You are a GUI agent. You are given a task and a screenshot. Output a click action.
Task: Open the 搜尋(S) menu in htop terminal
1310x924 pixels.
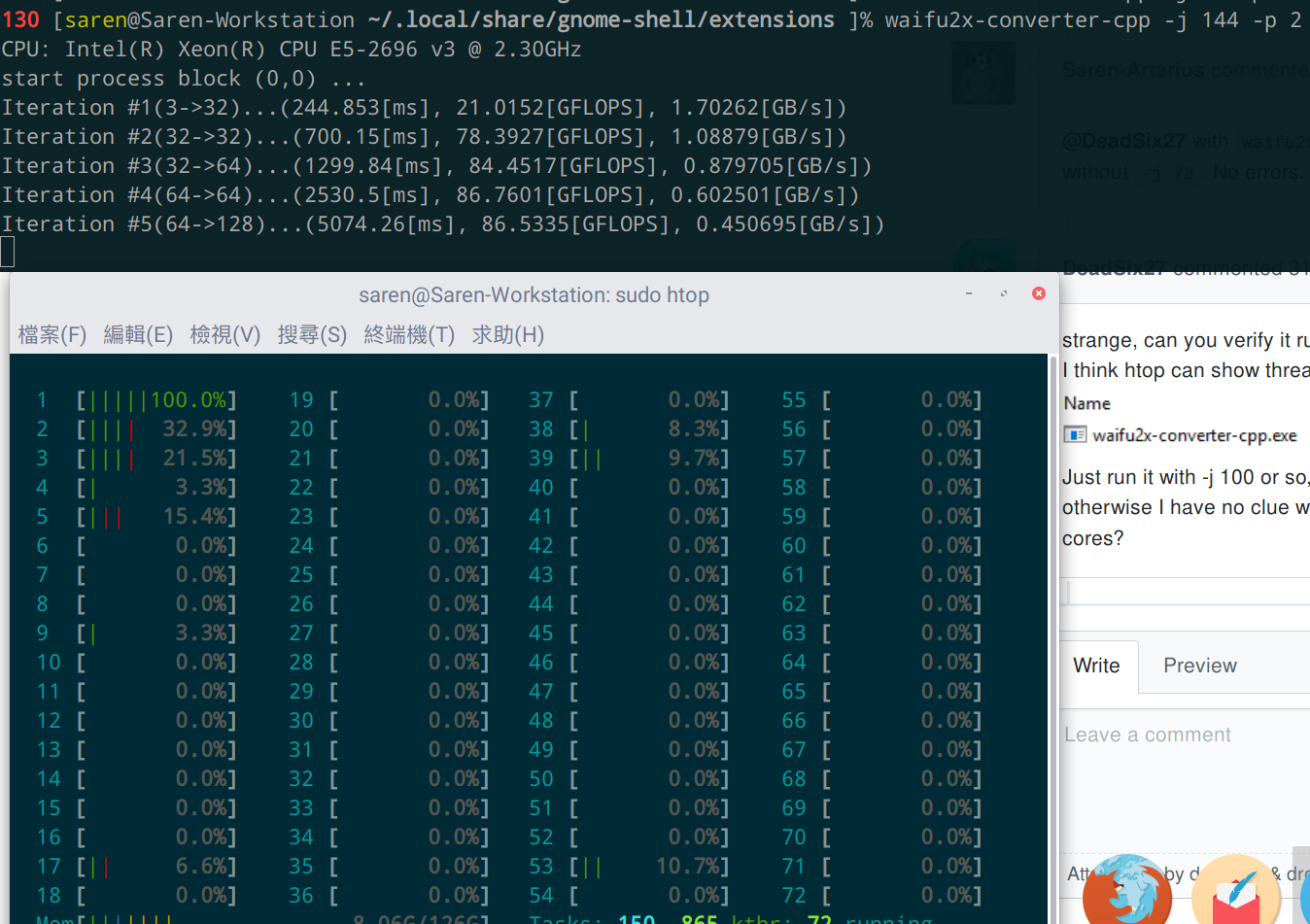coord(312,335)
